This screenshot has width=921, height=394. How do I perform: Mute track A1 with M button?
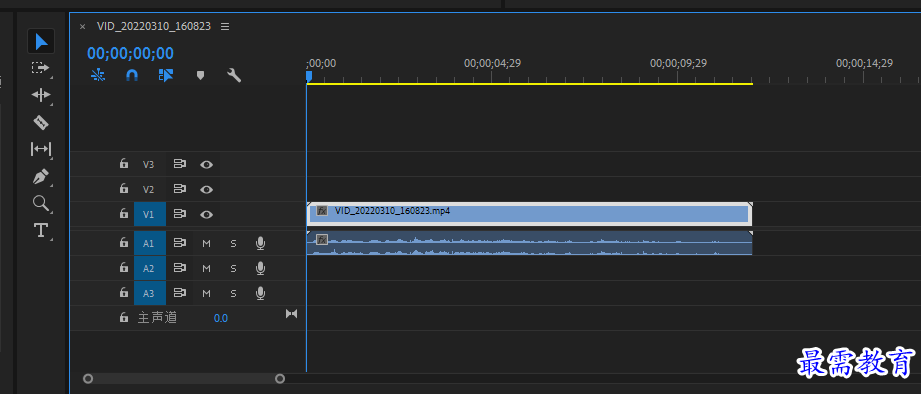click(x=206, y=243)
